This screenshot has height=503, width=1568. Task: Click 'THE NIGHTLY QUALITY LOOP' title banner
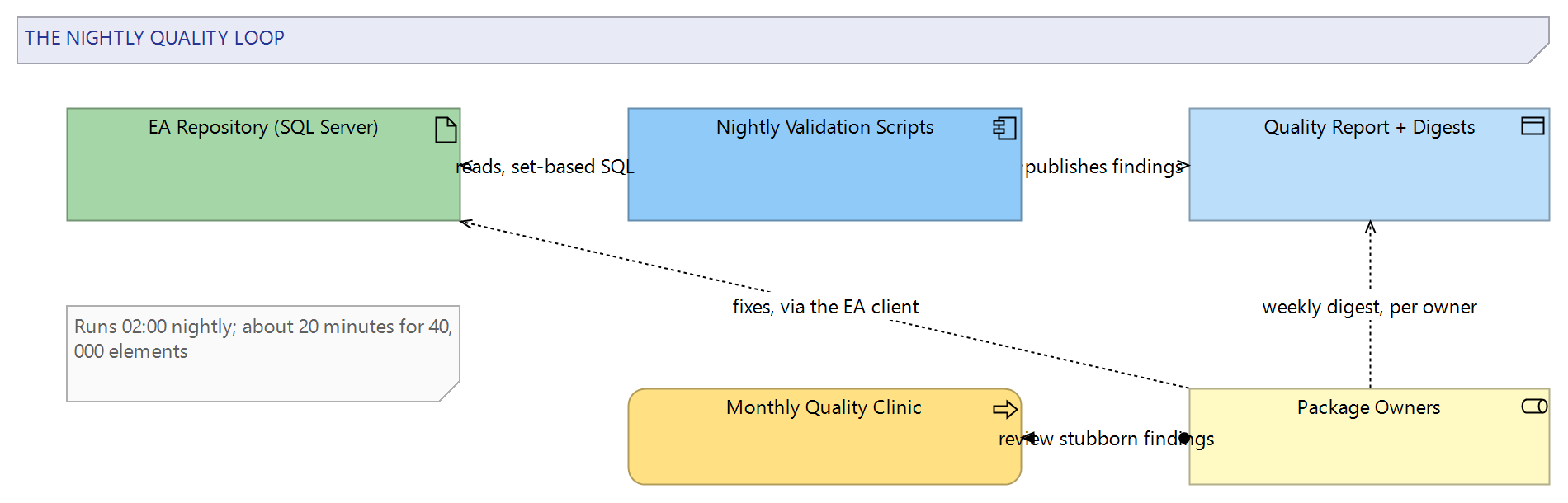(782, 40)
